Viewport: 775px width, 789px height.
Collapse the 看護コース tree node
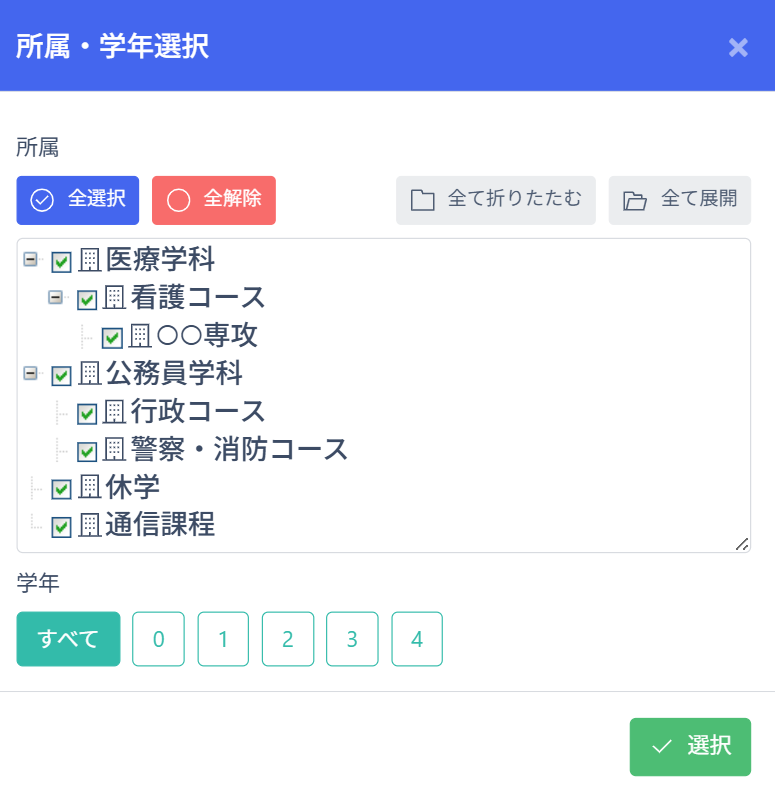pyautogui.click(x=56, y=297)
